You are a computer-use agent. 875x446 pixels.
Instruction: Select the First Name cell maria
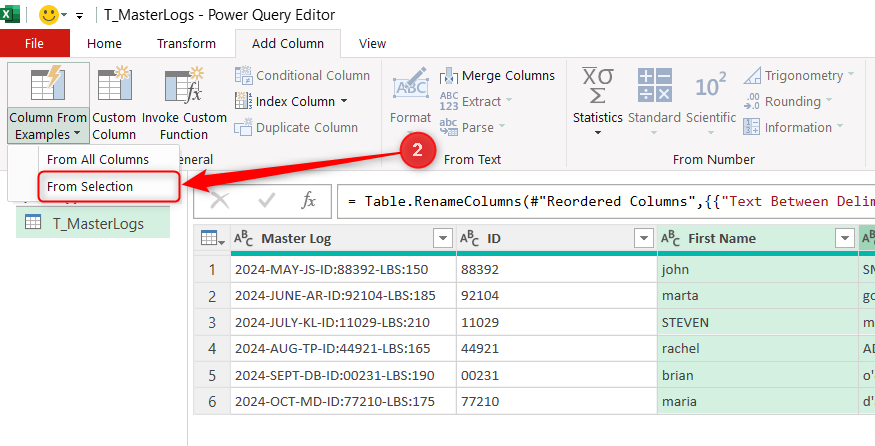757,401
